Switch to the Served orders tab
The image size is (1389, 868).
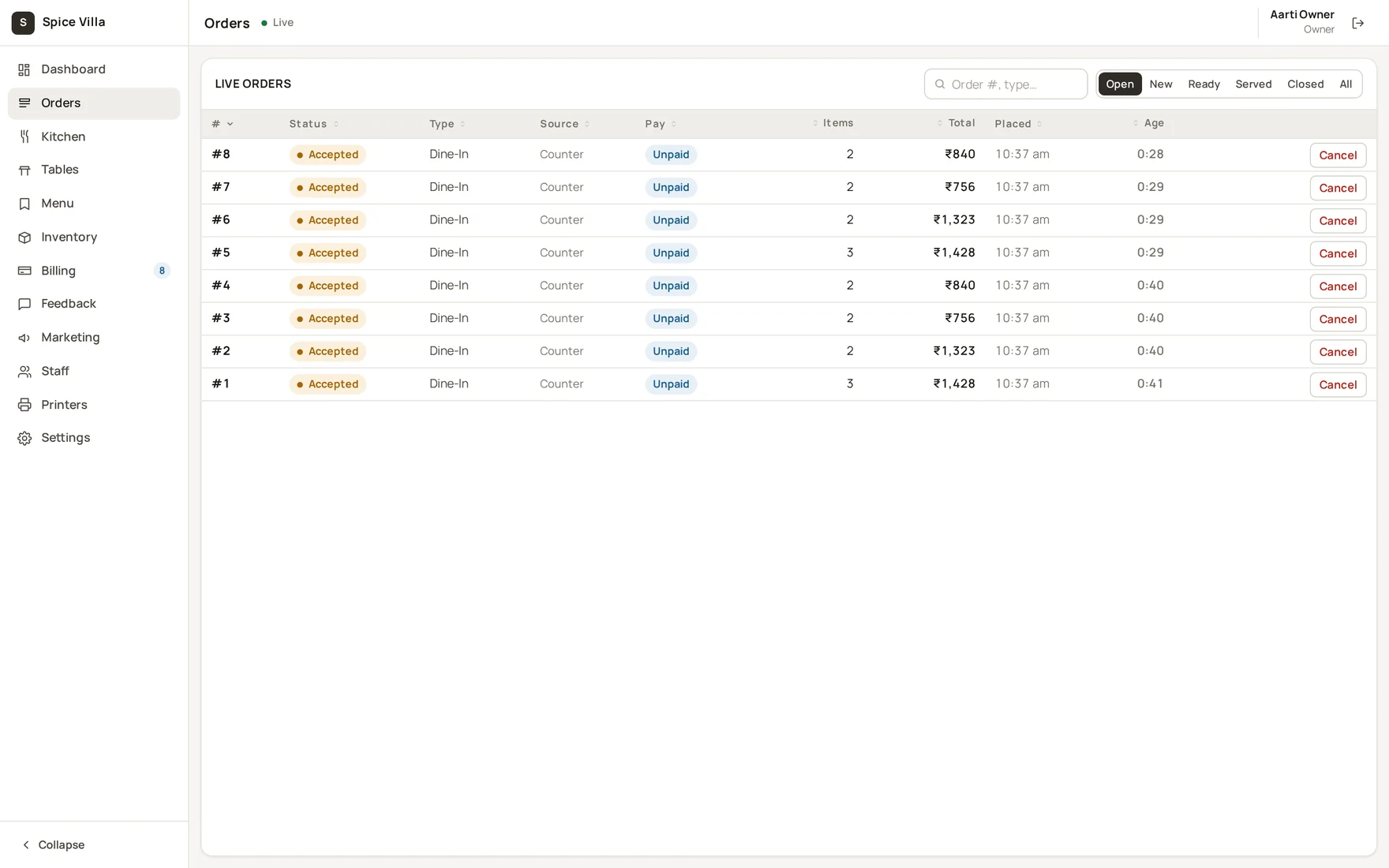point(1253,84)
